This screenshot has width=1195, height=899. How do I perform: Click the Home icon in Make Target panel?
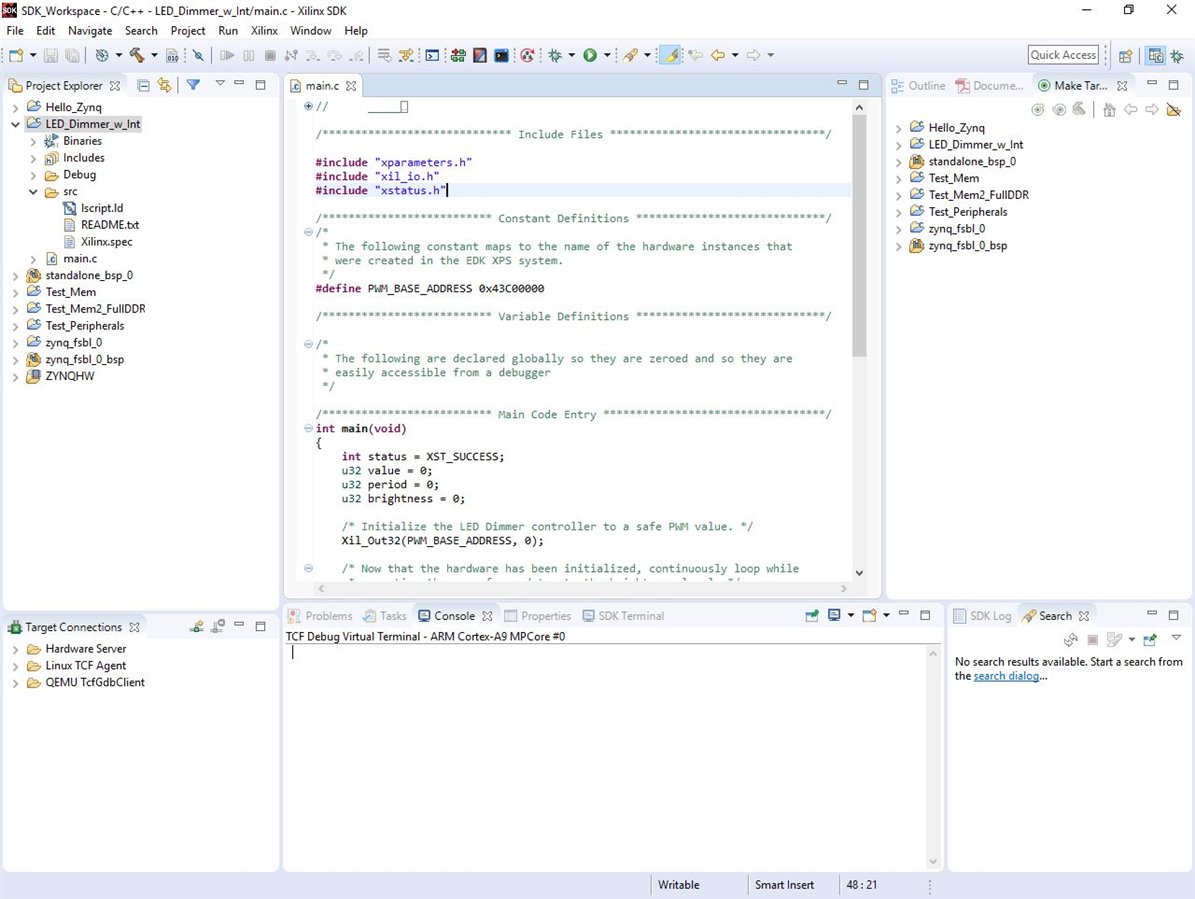tap(1109, 110)
